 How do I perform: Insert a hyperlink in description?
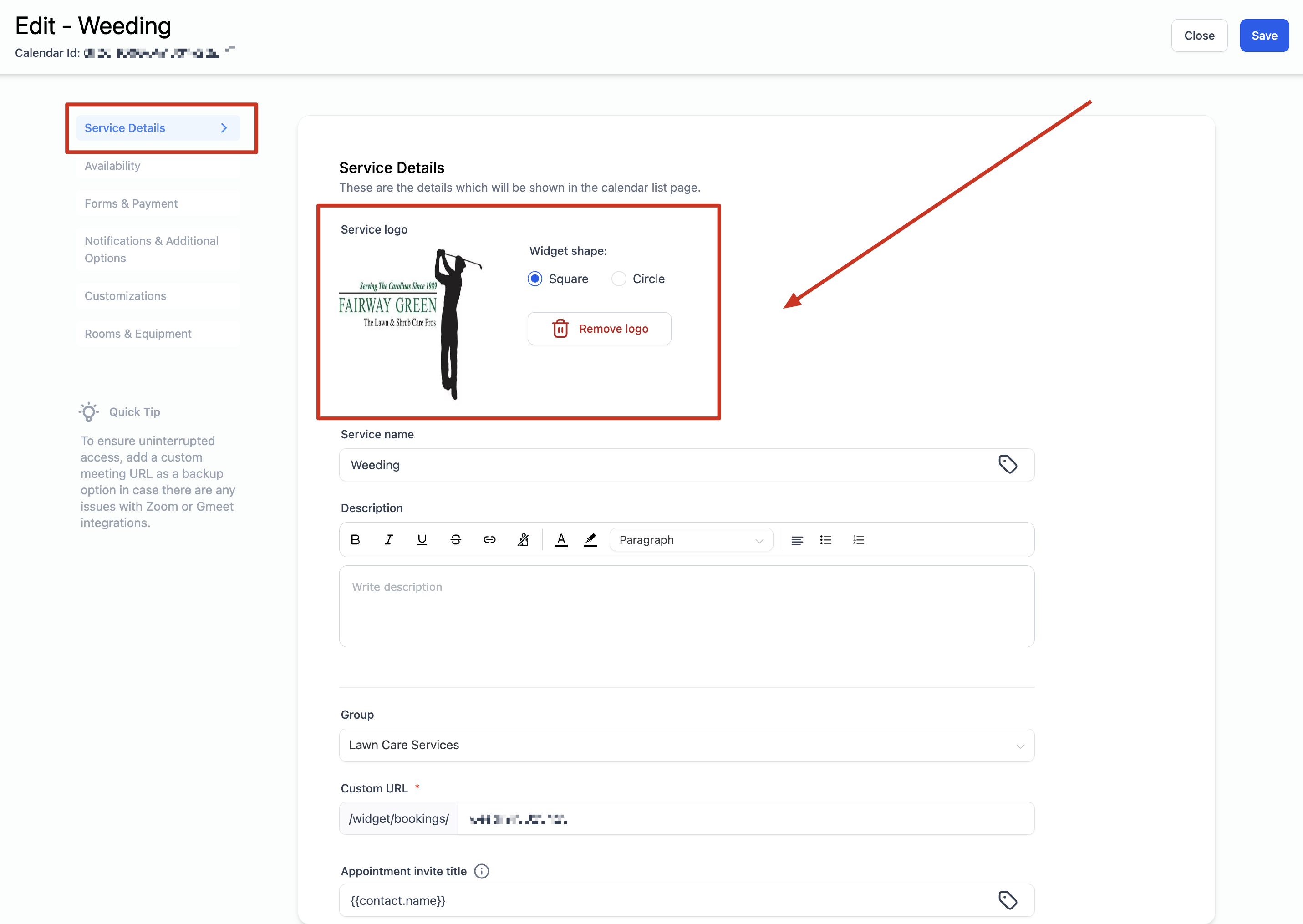489,540
